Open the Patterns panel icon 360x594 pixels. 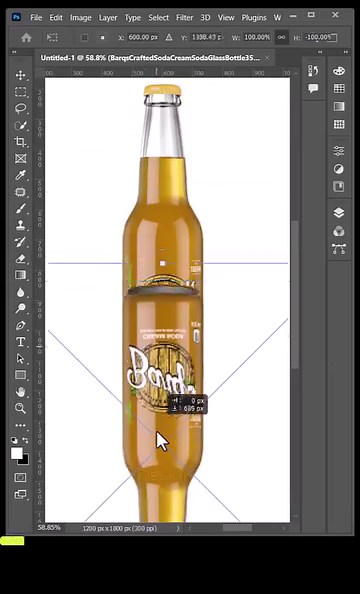click(x=339, y=124)
